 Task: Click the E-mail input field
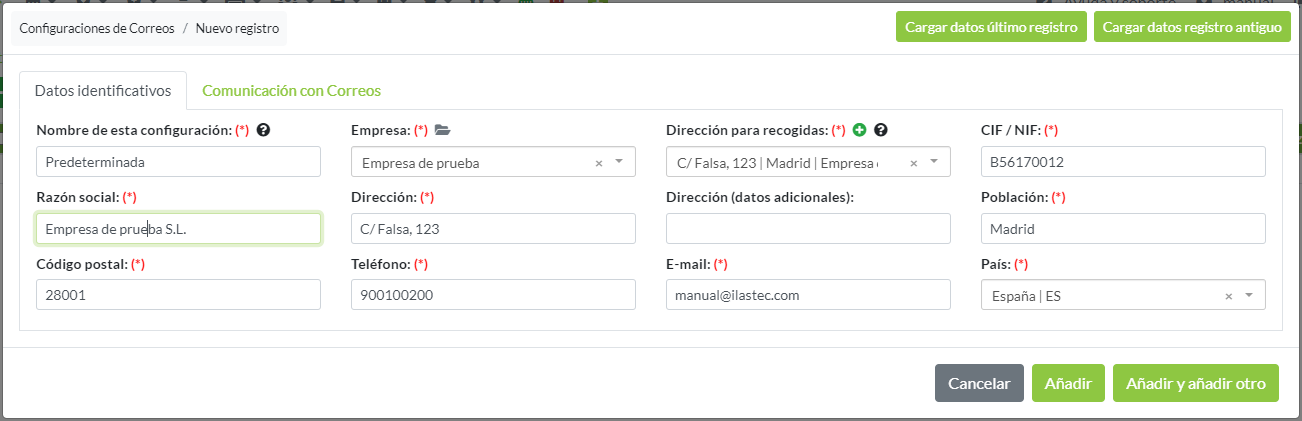pyautogui.click(x=808, y=295)
